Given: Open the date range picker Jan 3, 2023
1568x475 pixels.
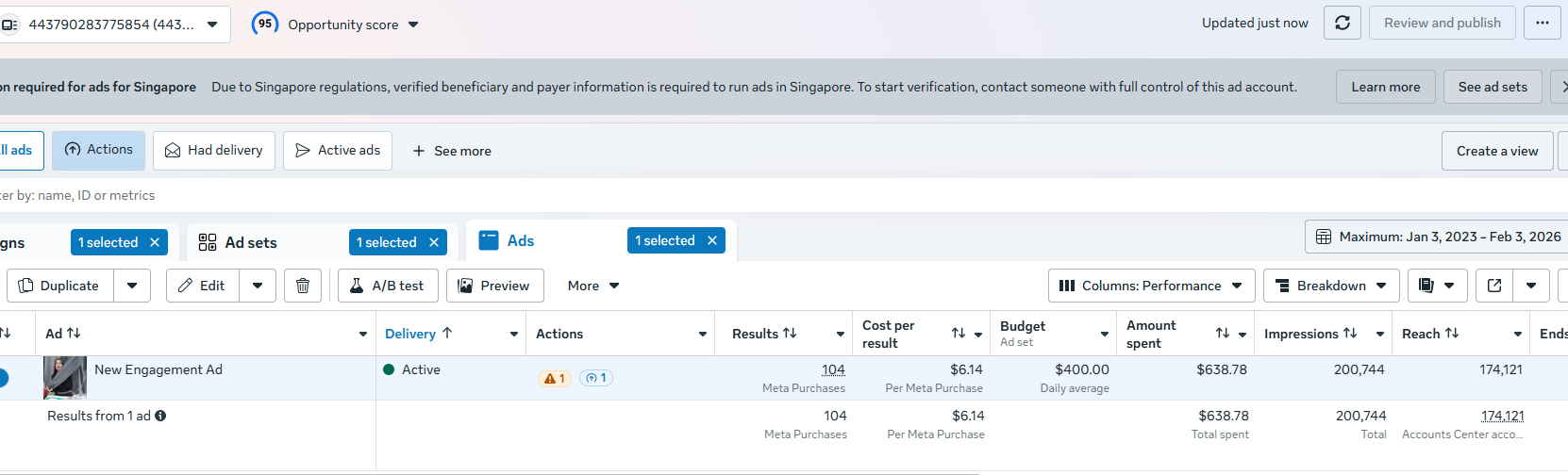Looking at the screenshot, I should click(1437, 237).
